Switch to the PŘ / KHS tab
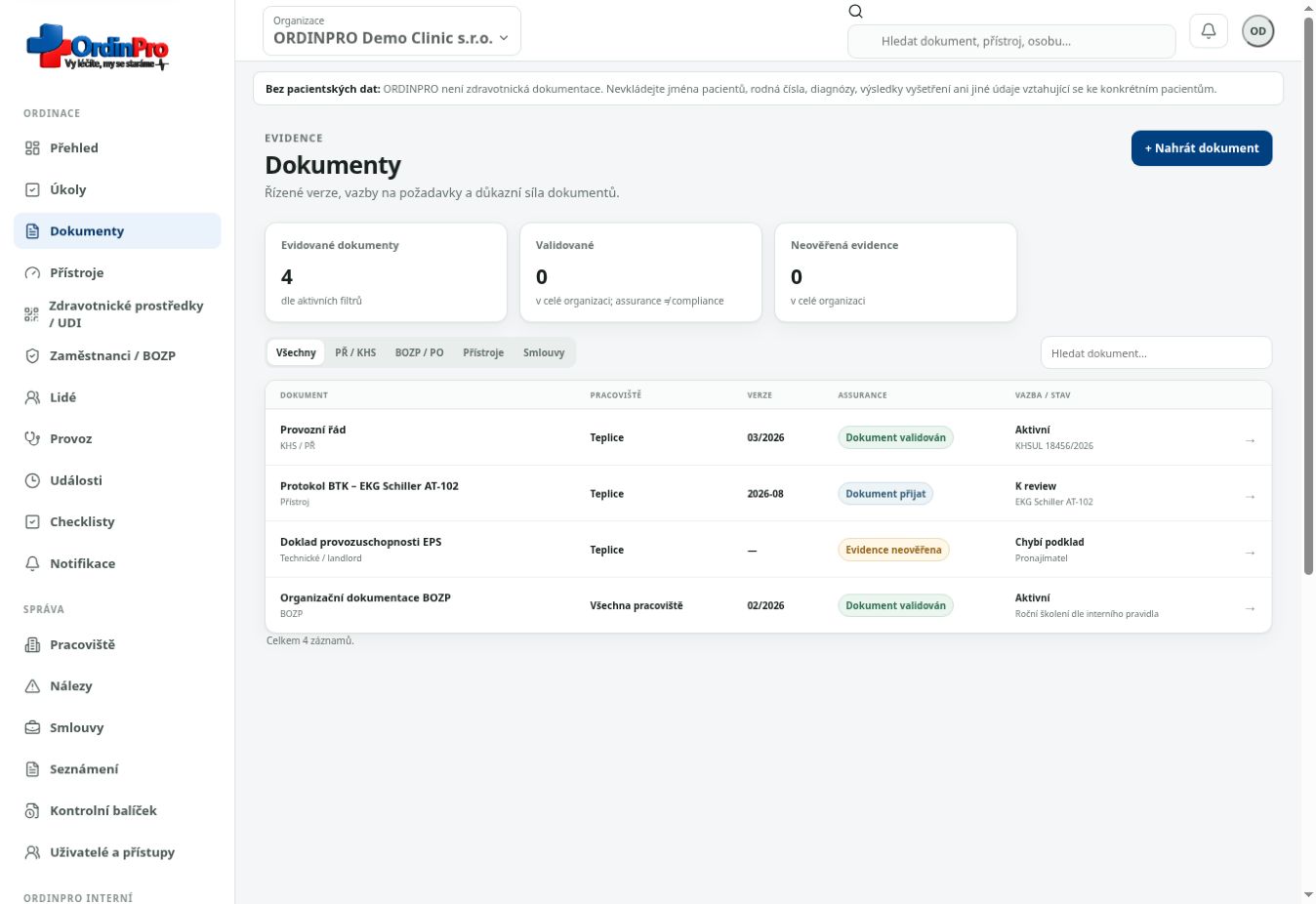1316x904 pixels. (355, 352)
